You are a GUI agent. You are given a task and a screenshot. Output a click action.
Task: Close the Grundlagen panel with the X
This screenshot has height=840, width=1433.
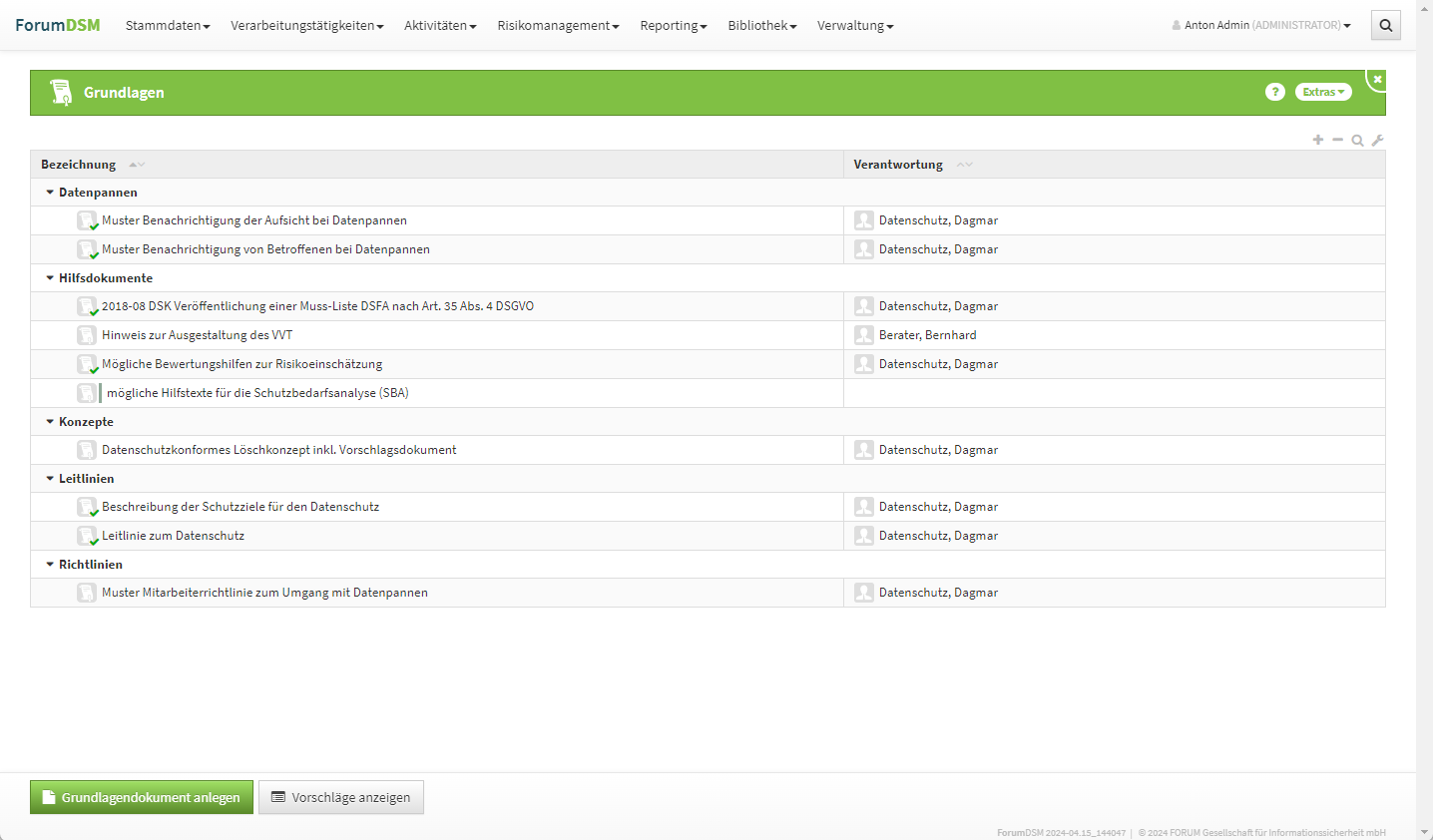pos(1377,79)
